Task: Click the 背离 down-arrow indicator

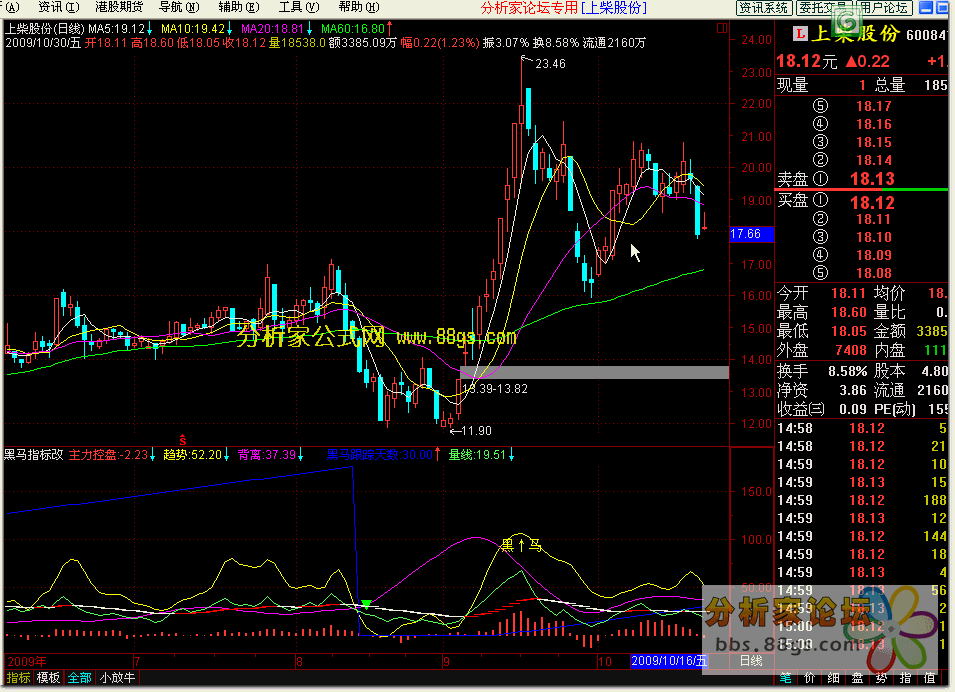Action: click(300, 454)
